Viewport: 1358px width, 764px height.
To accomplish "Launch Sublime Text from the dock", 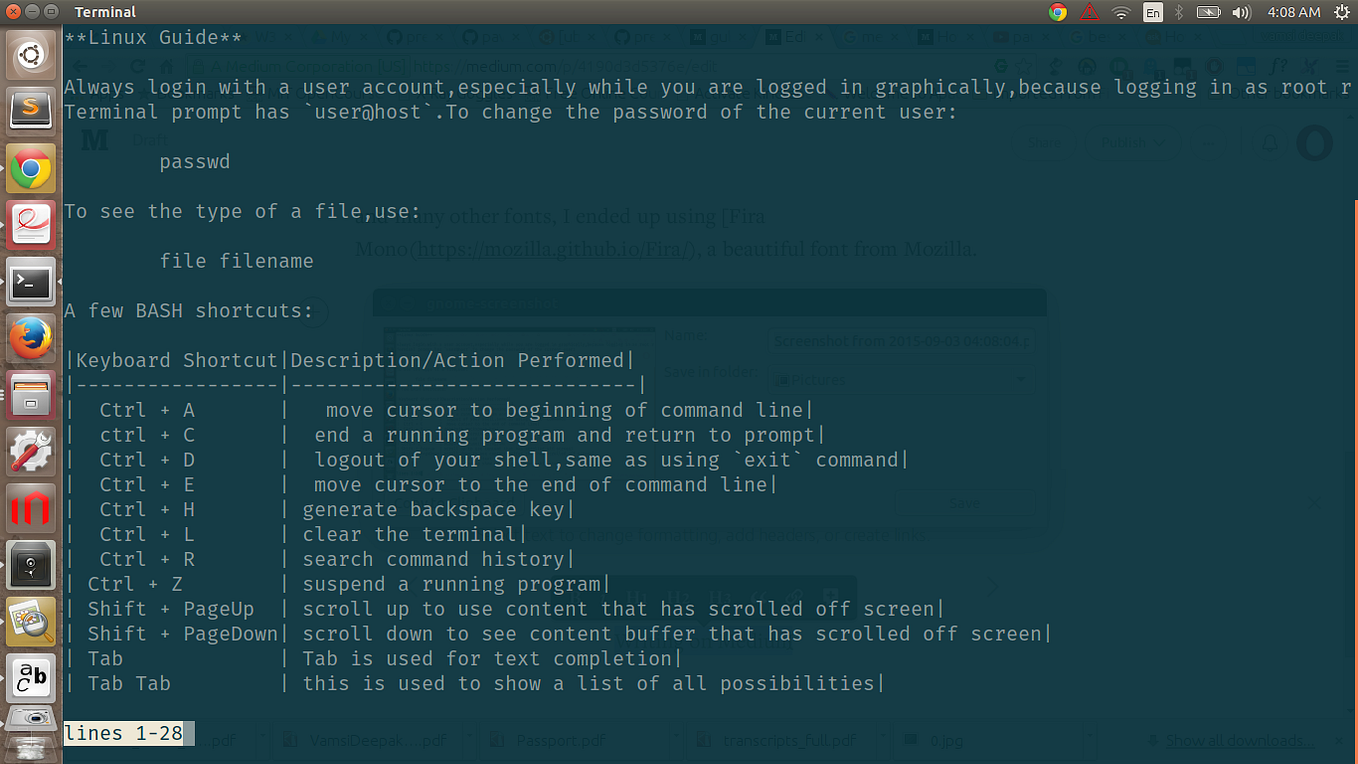I will coord(31,108).
